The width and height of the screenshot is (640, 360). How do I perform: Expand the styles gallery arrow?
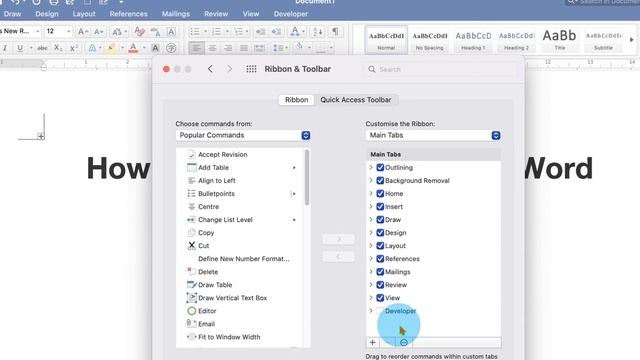pos(632,40)
